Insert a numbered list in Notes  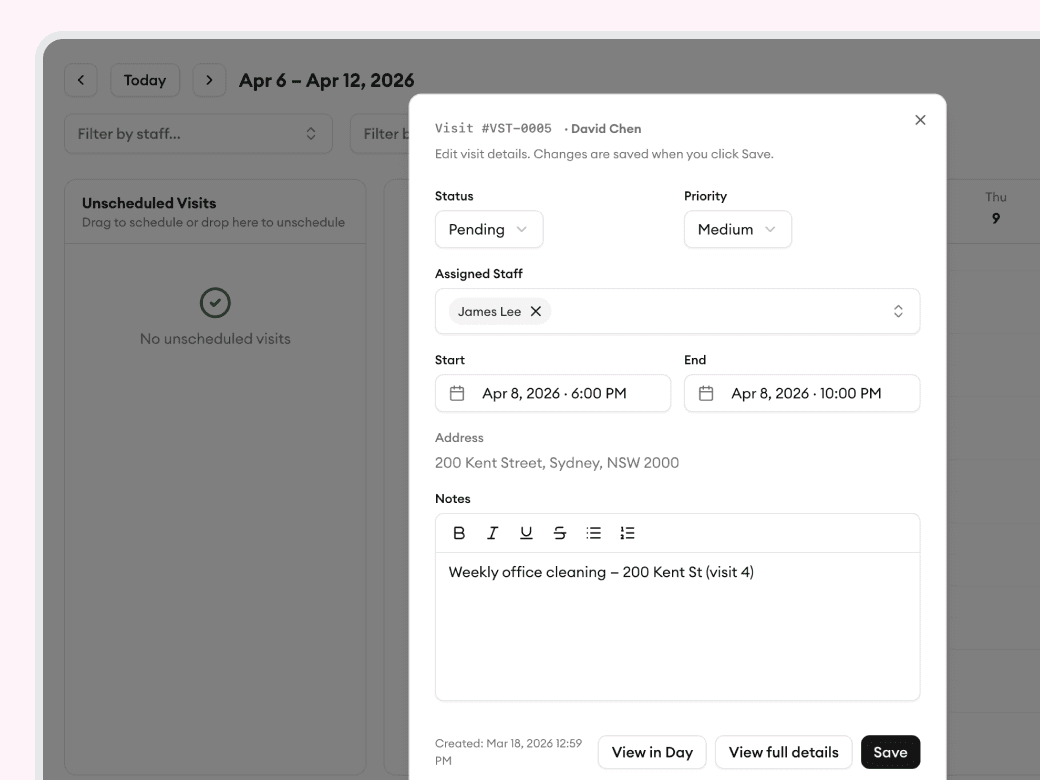(x=626, y=533)
